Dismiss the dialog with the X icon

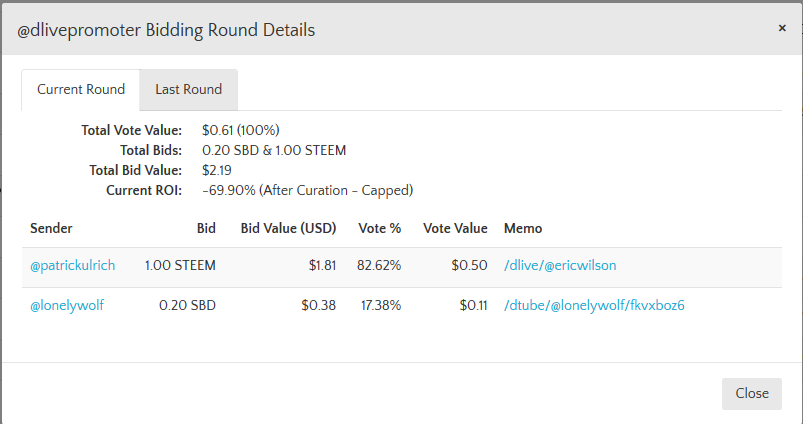[x=782, y=28]
